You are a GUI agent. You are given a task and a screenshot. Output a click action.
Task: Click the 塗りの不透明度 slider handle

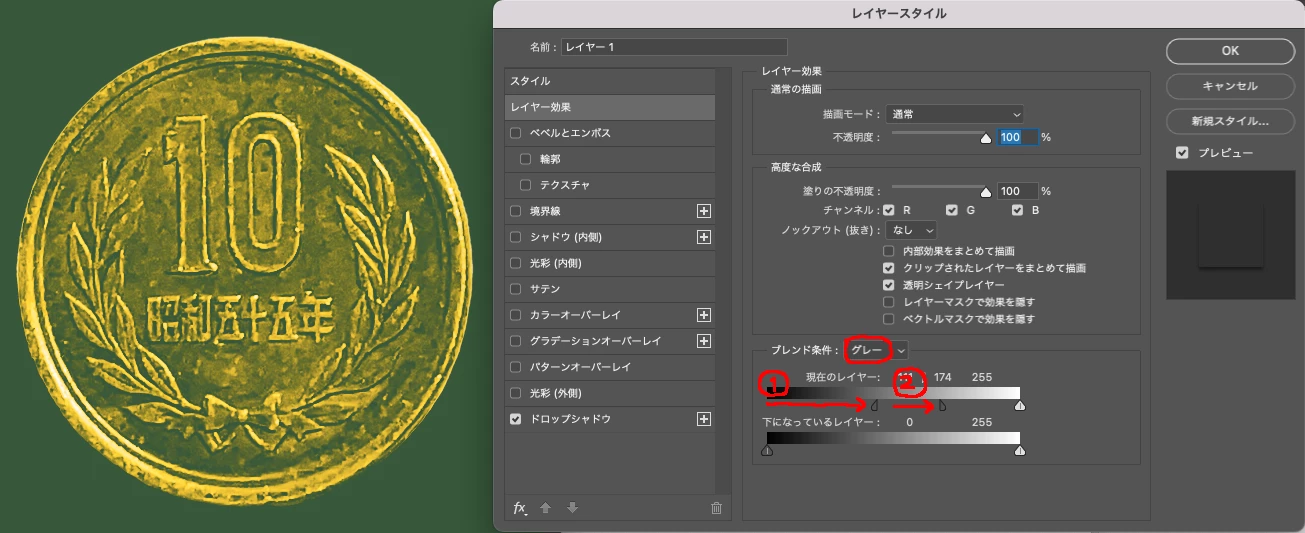pyautogui.click(x=986, y=193)
